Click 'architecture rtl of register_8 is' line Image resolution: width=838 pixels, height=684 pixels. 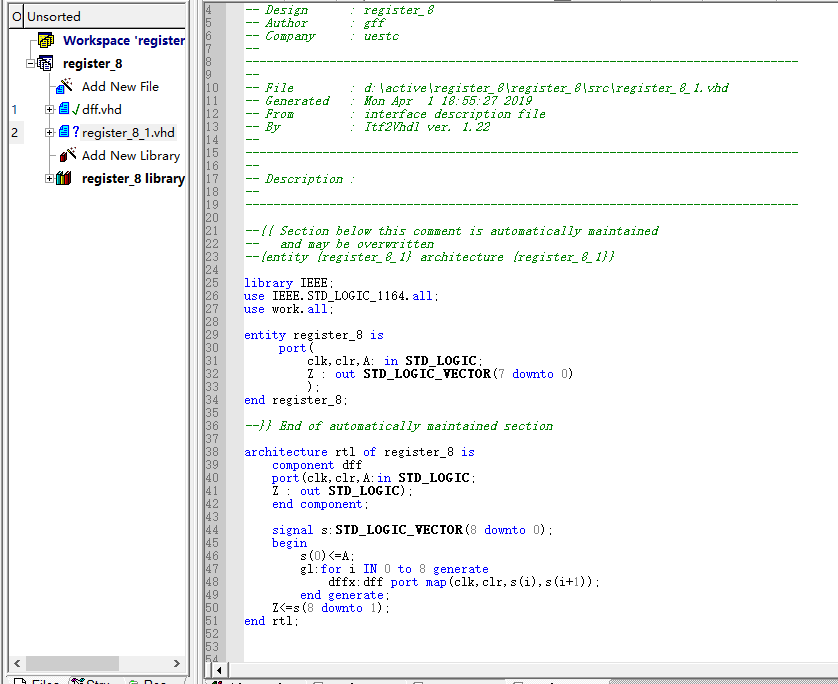(359, 452)
